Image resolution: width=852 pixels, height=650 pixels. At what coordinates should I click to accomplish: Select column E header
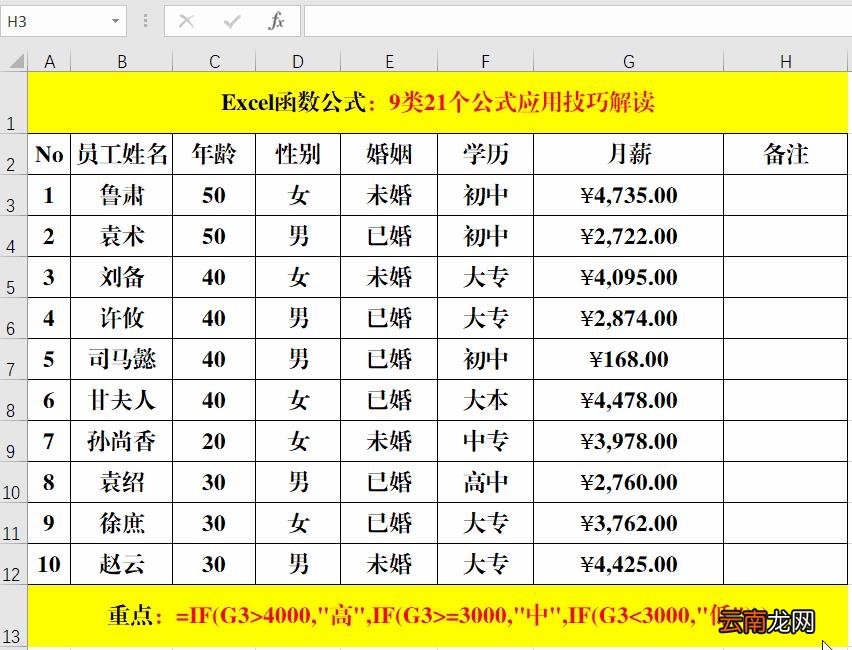click(389, 61)
